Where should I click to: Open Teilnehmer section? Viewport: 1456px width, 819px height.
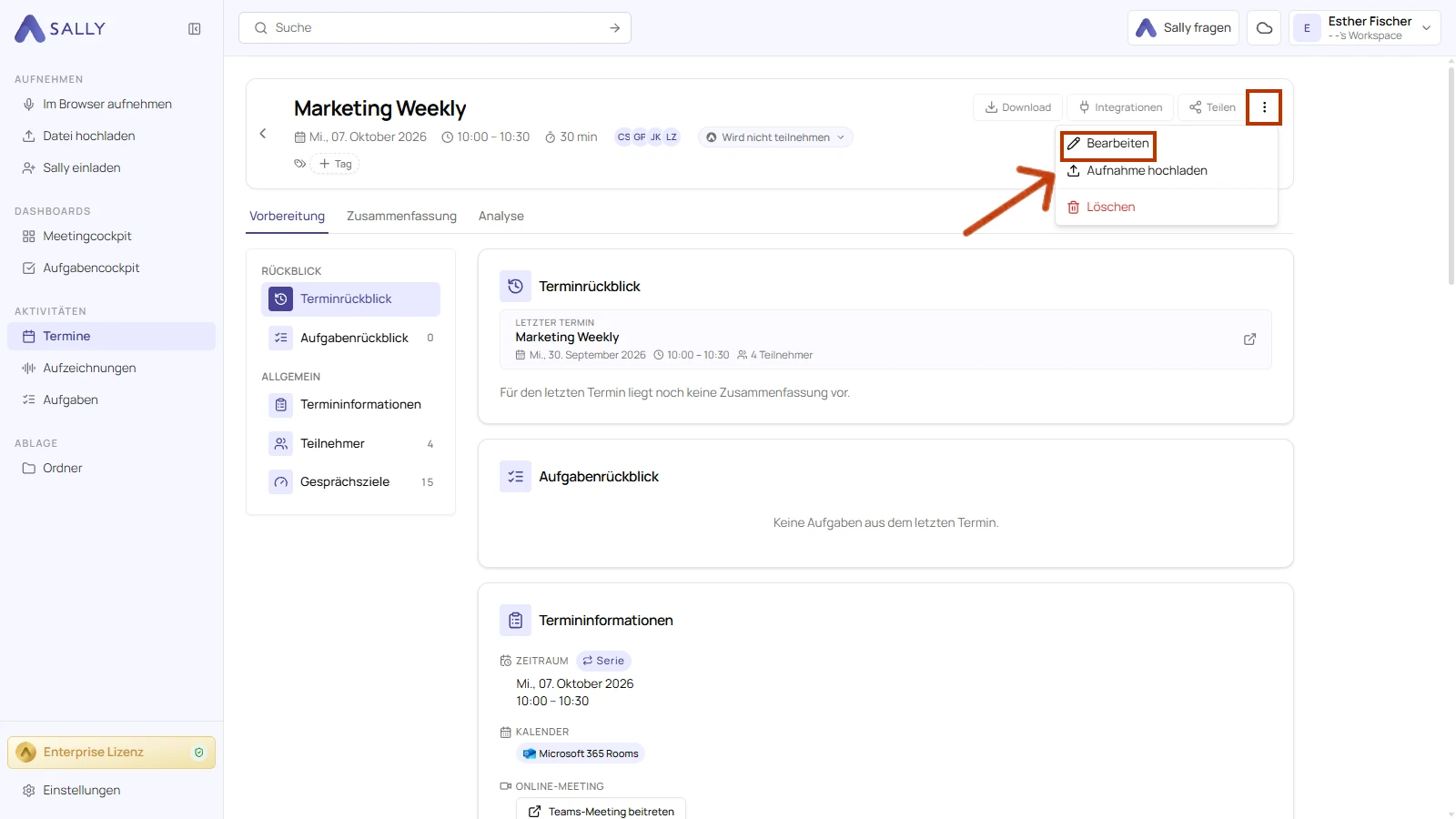point(350,444)
